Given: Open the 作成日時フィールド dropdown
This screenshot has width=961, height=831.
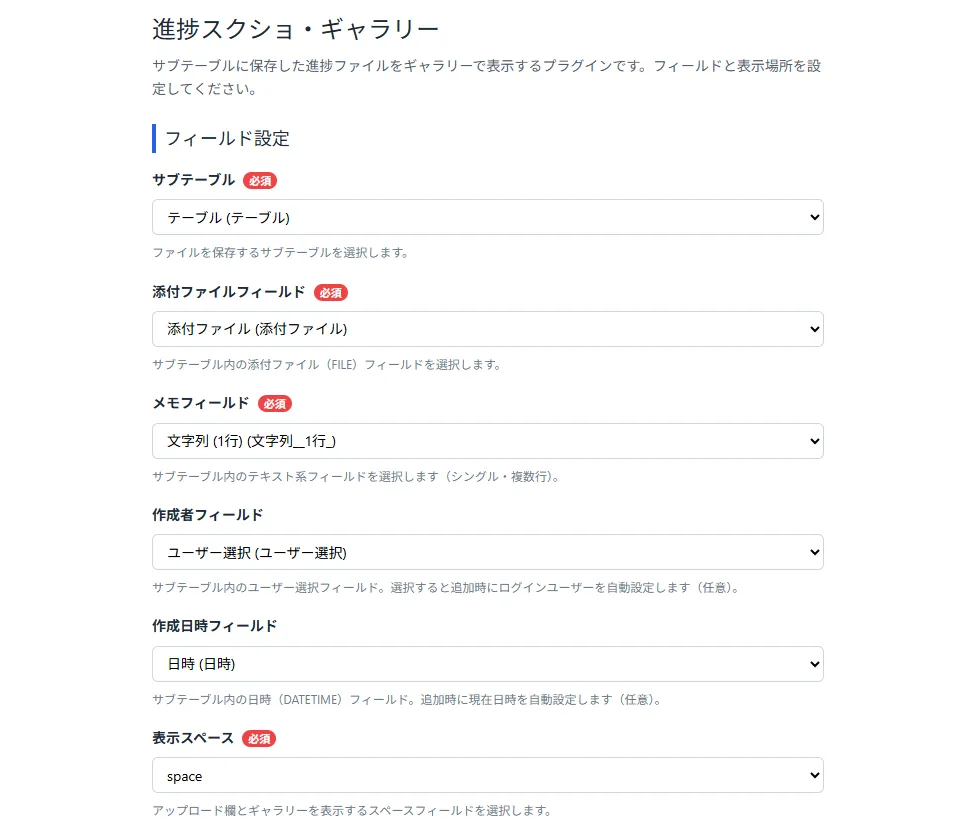Looking at the screenshot, I should [487, 663].
